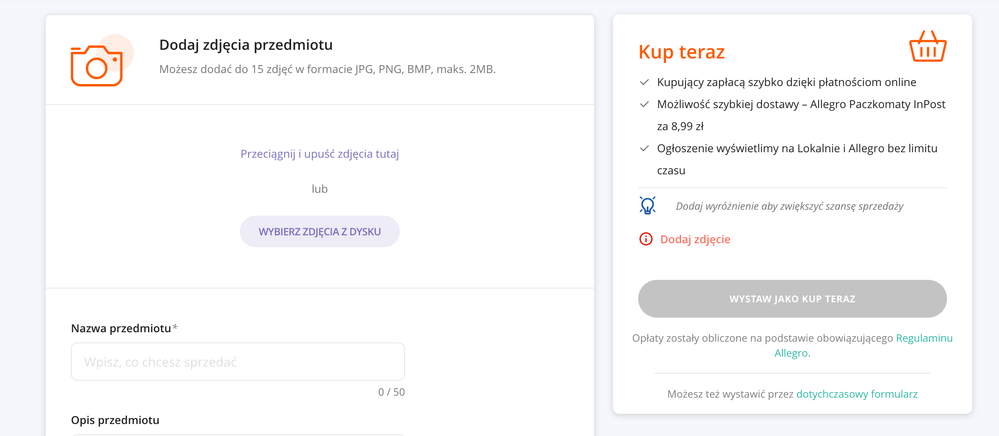Click the orange shopping basket icon
This screenshot has width=999, height=436.
pyautogui.click(x=928, y=46)
